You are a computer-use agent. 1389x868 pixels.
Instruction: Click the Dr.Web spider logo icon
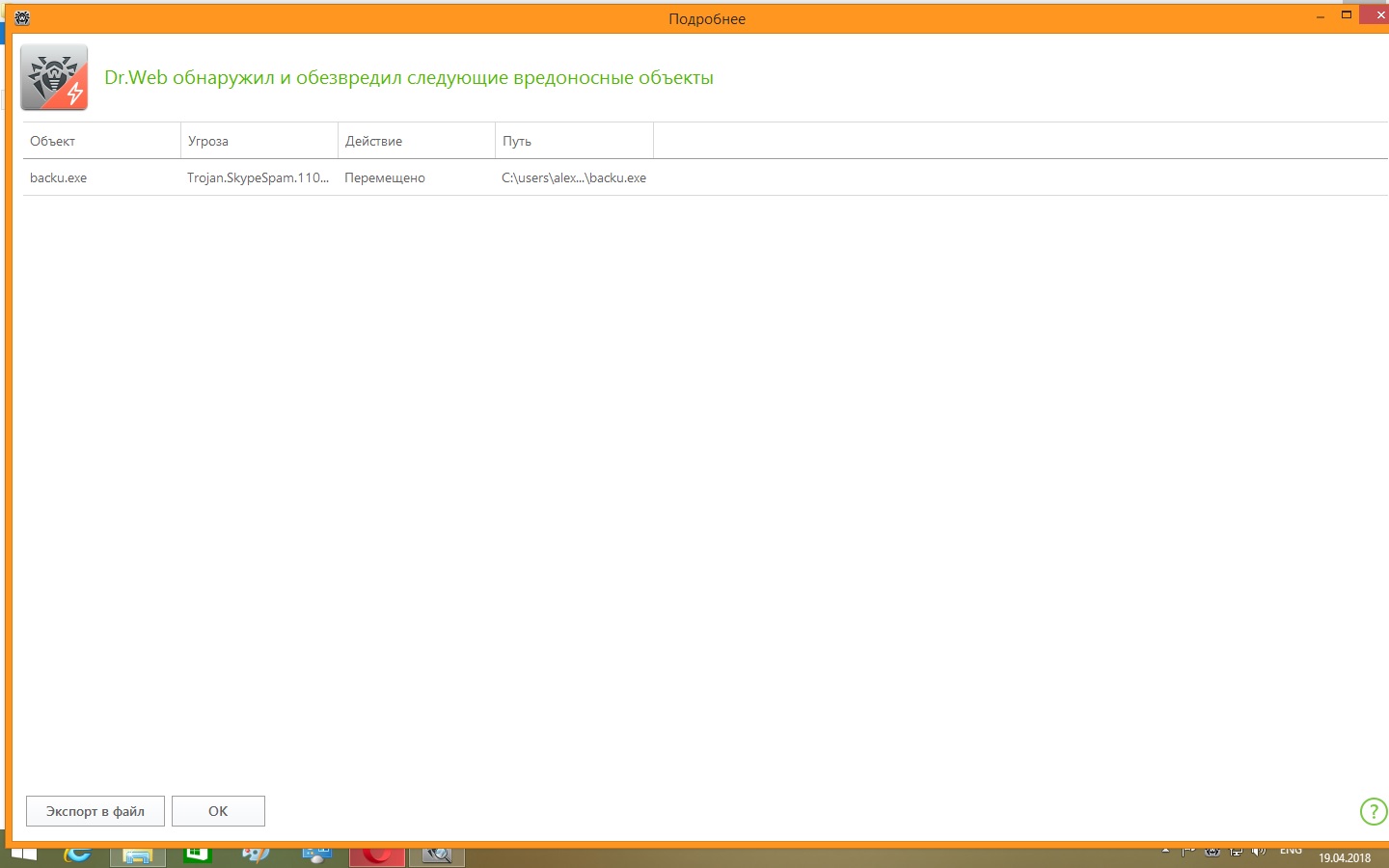coord(54,77)
